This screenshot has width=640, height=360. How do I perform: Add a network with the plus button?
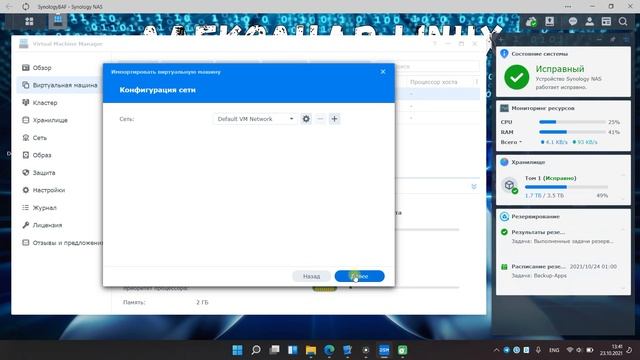[334, 119]
